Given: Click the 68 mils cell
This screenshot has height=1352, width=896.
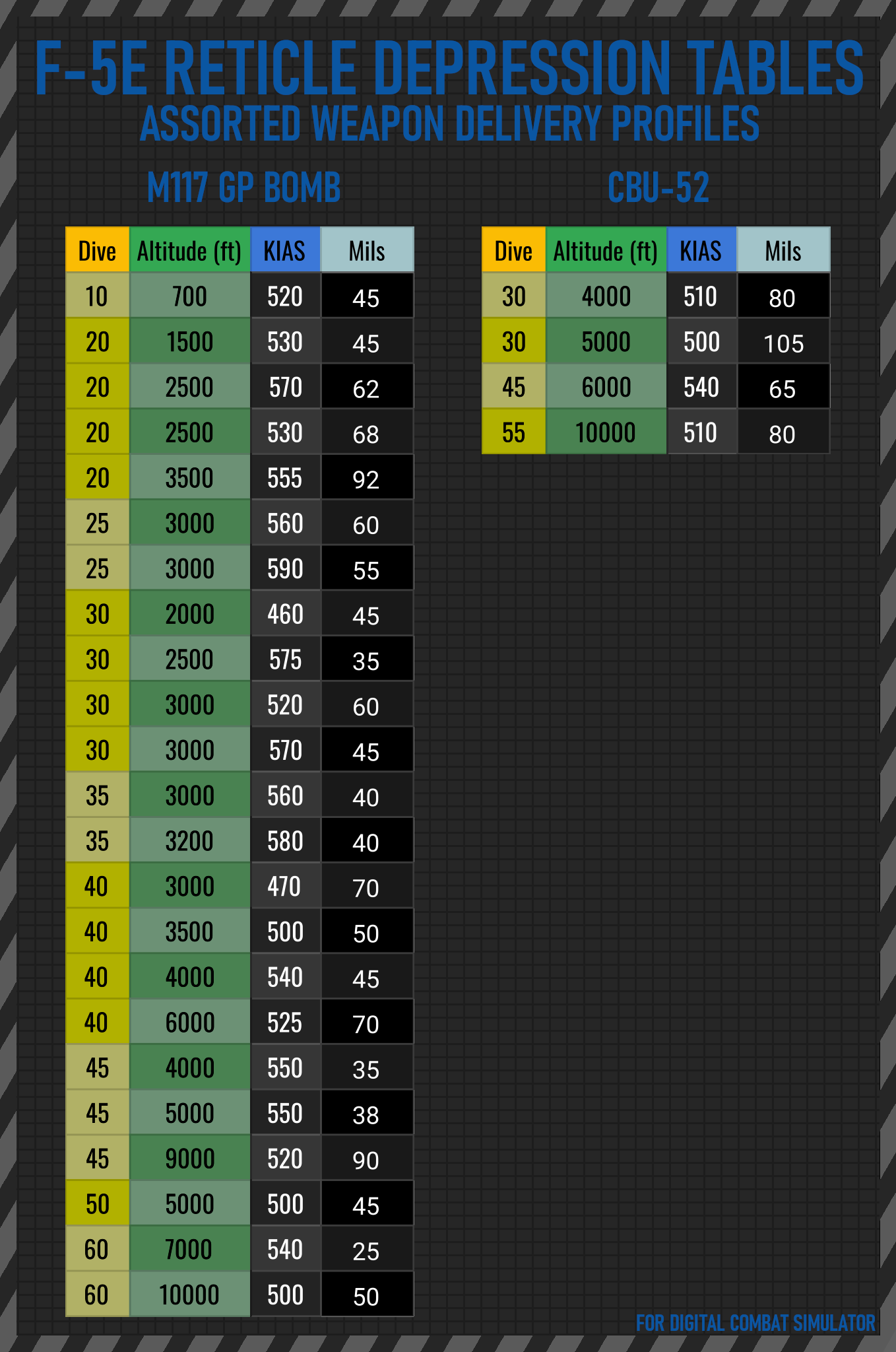Looking at the screenshot, I should click(x=367, y=432).
